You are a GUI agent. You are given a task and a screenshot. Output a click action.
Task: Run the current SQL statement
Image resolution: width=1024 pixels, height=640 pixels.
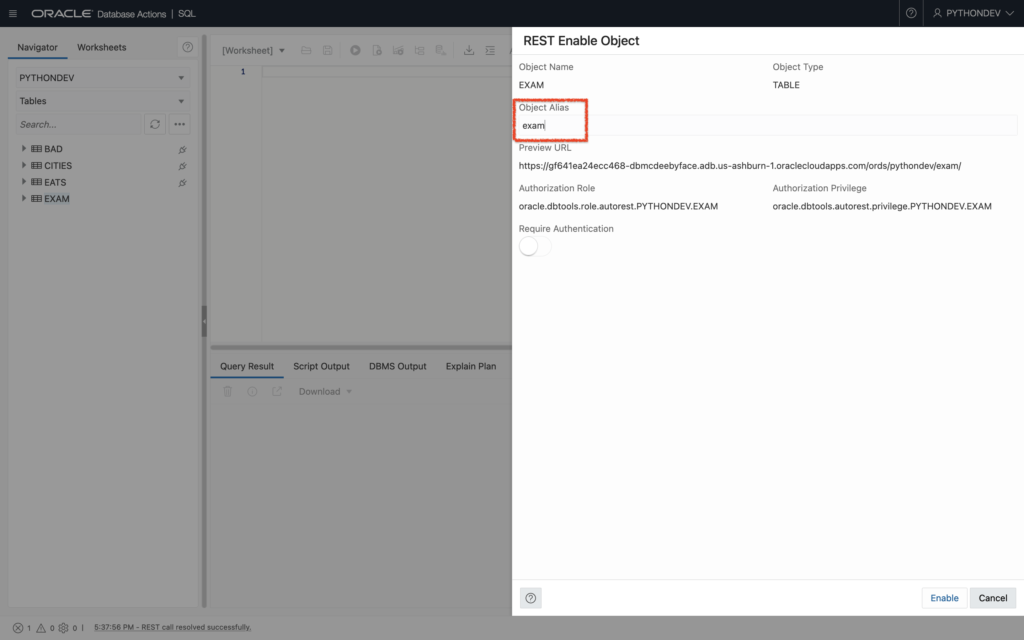coord(355,50)
